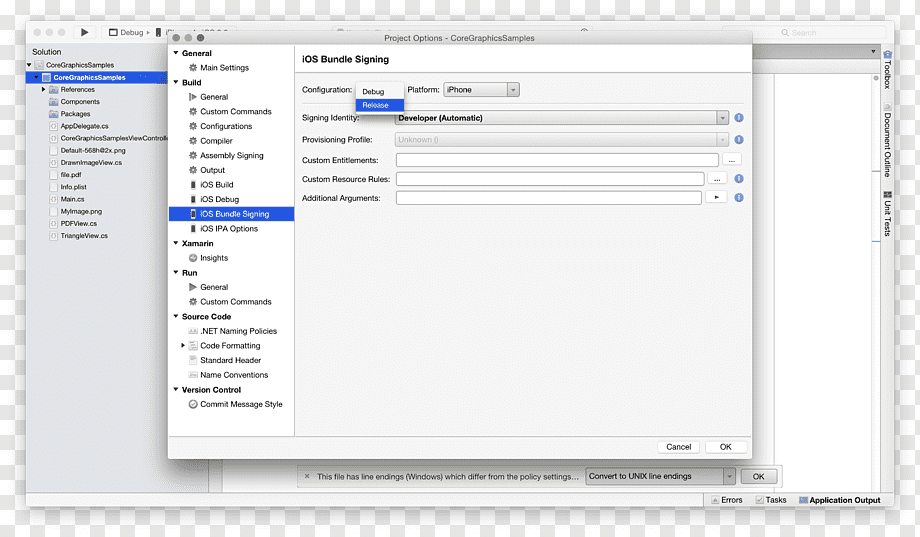Switch to Tasks pad tab
The width and height of the screenshot is (920, 537).
coord(770,500)
